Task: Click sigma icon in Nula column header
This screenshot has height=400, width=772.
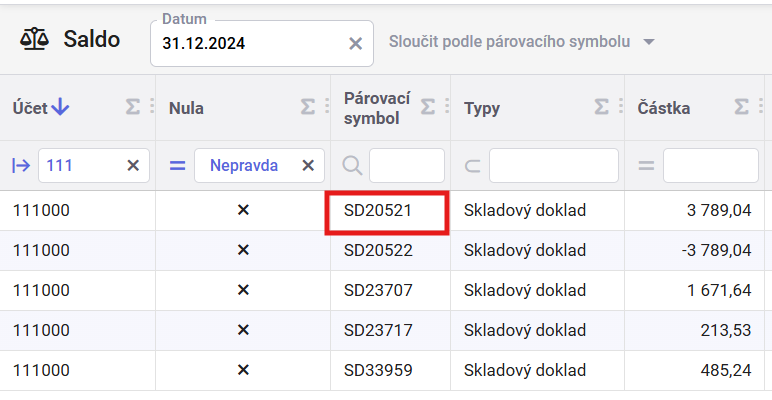Action: pyautogui.click(x=308, y=106)
